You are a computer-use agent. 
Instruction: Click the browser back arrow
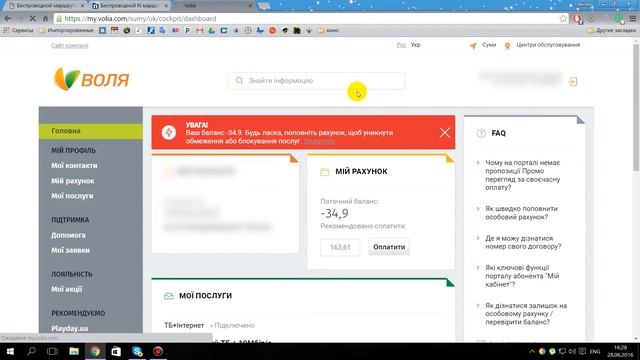(x=8, y=18)
